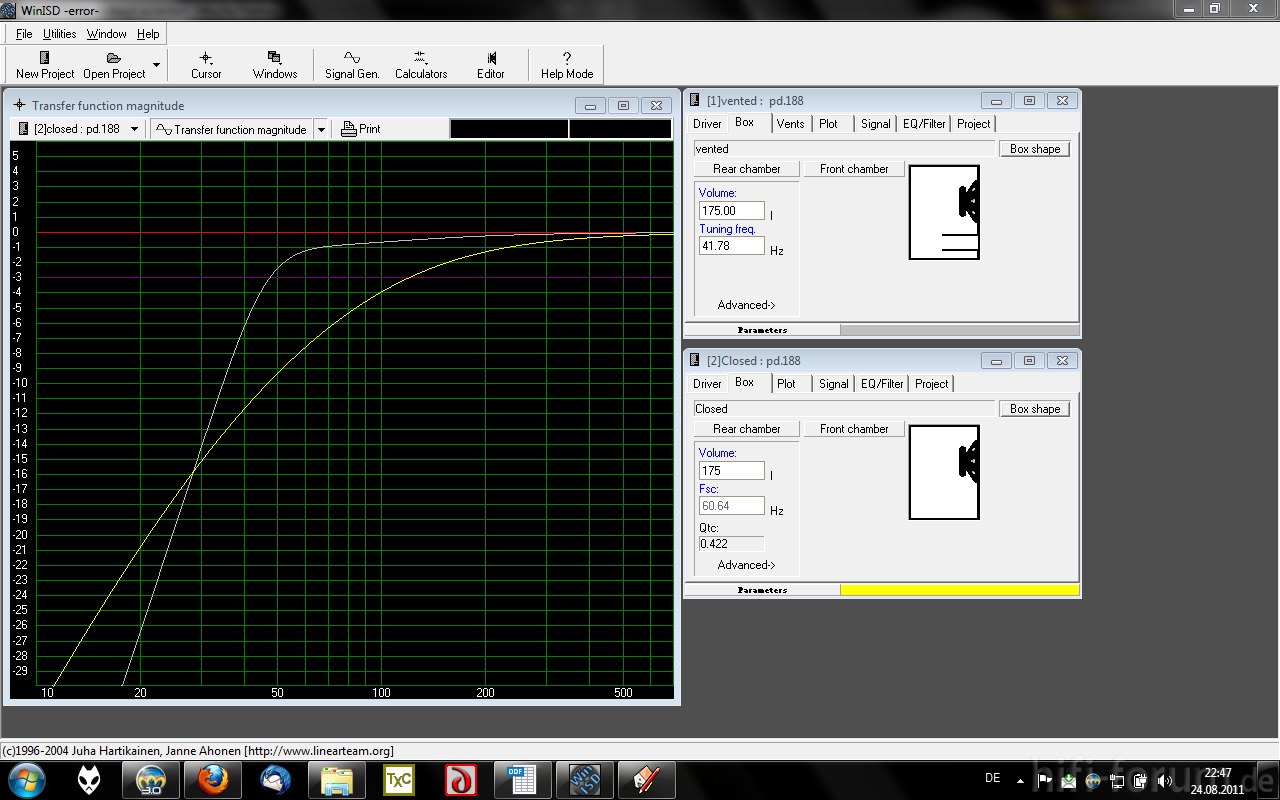Expand the Open Project dropdown arrow
The height and width of the screenshot is (800, 1280).
(156, 65)
